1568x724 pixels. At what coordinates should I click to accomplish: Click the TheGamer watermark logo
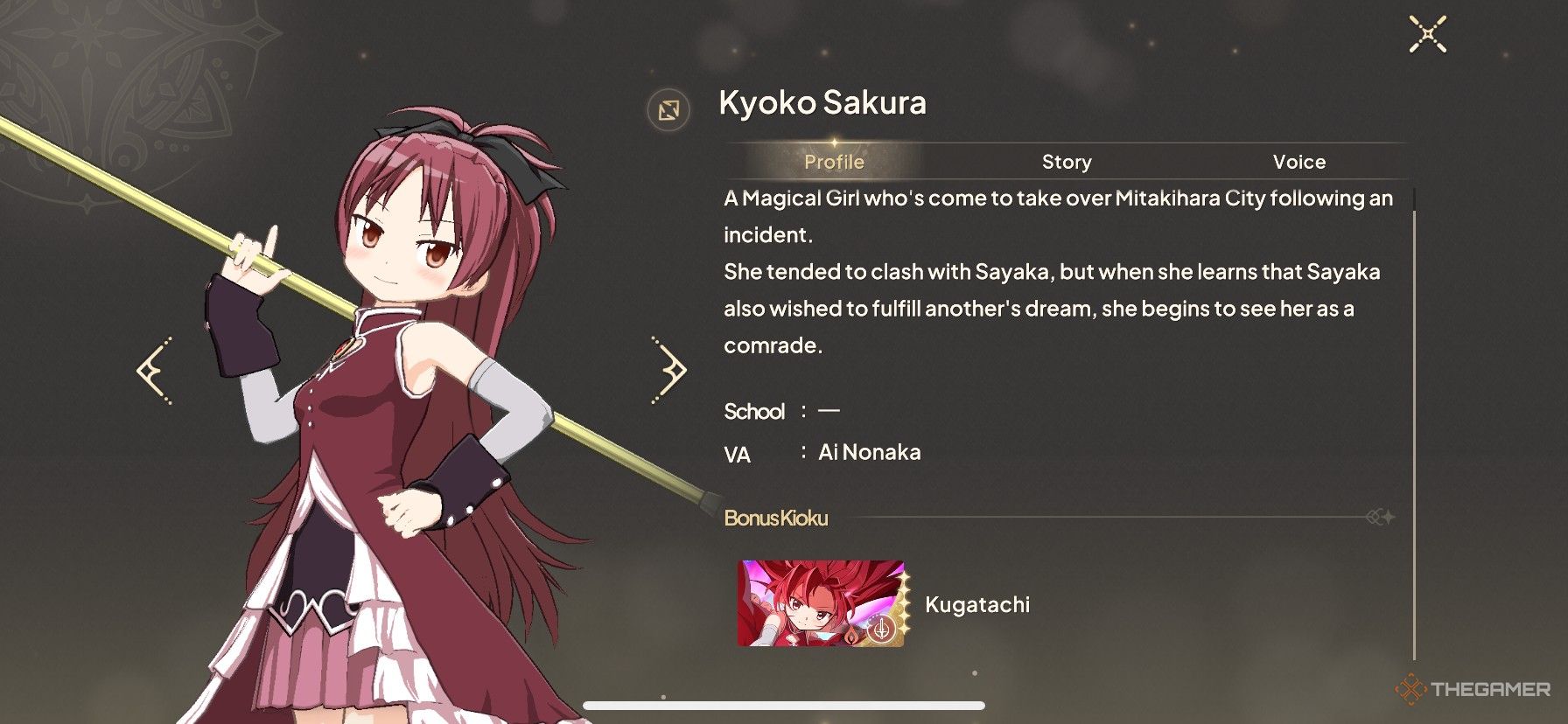tap(1473, 689)
